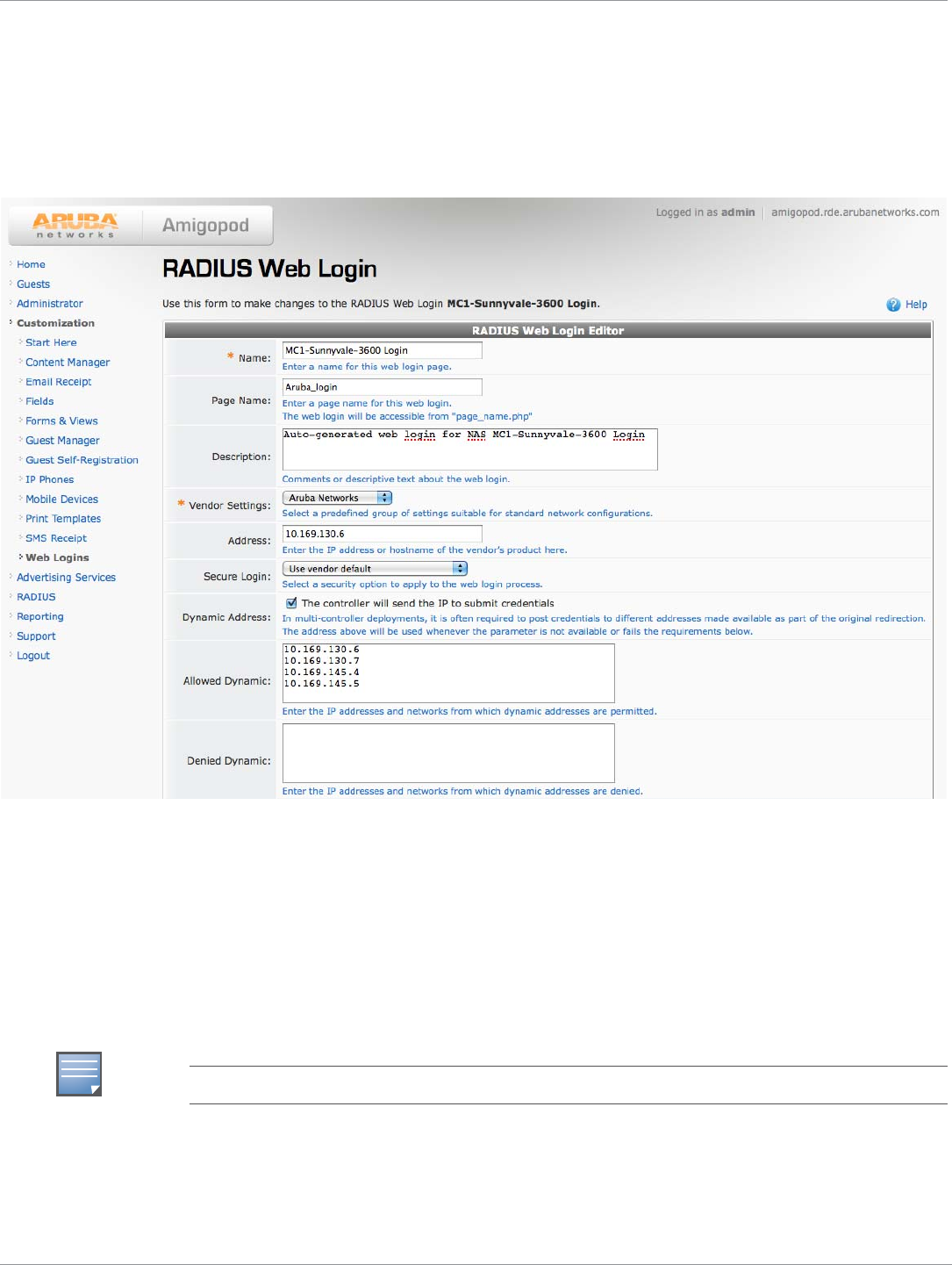The width and height of the screenshot is (952, 1265).
Task: Open Print Templates
Action: pos(63,519)
